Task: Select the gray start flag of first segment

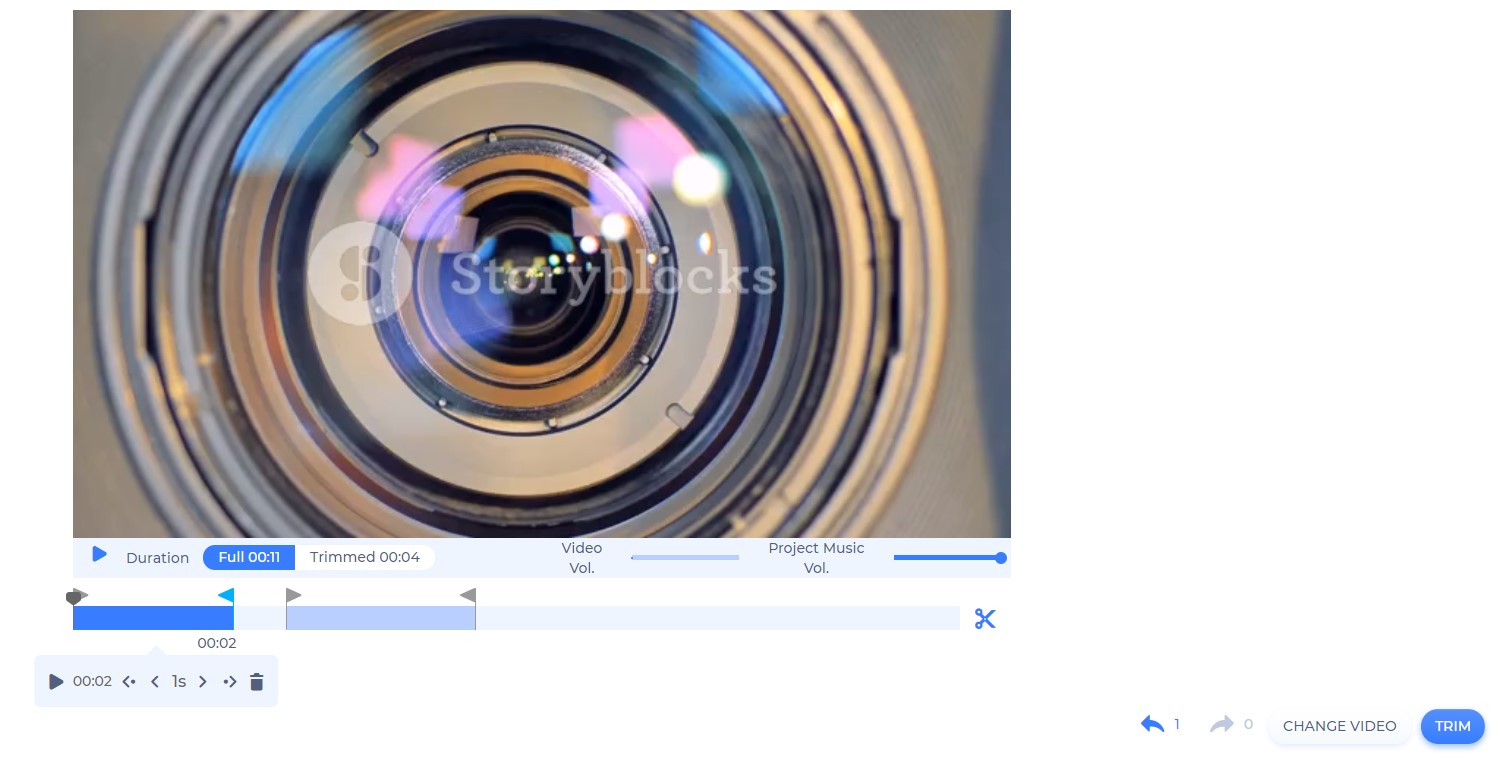Action: [82, 596]
